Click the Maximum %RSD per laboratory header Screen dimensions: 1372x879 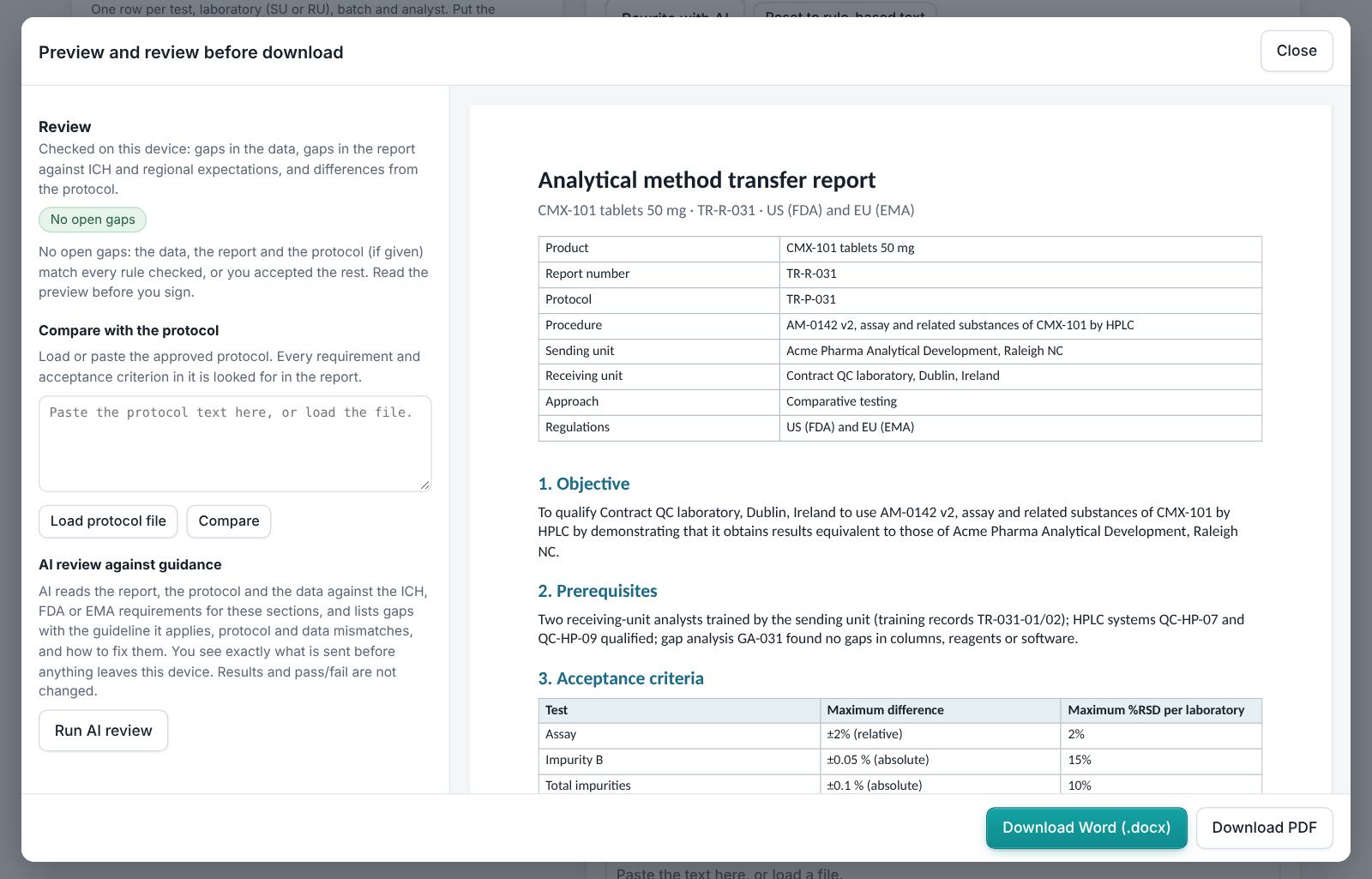click(1161, 710)
